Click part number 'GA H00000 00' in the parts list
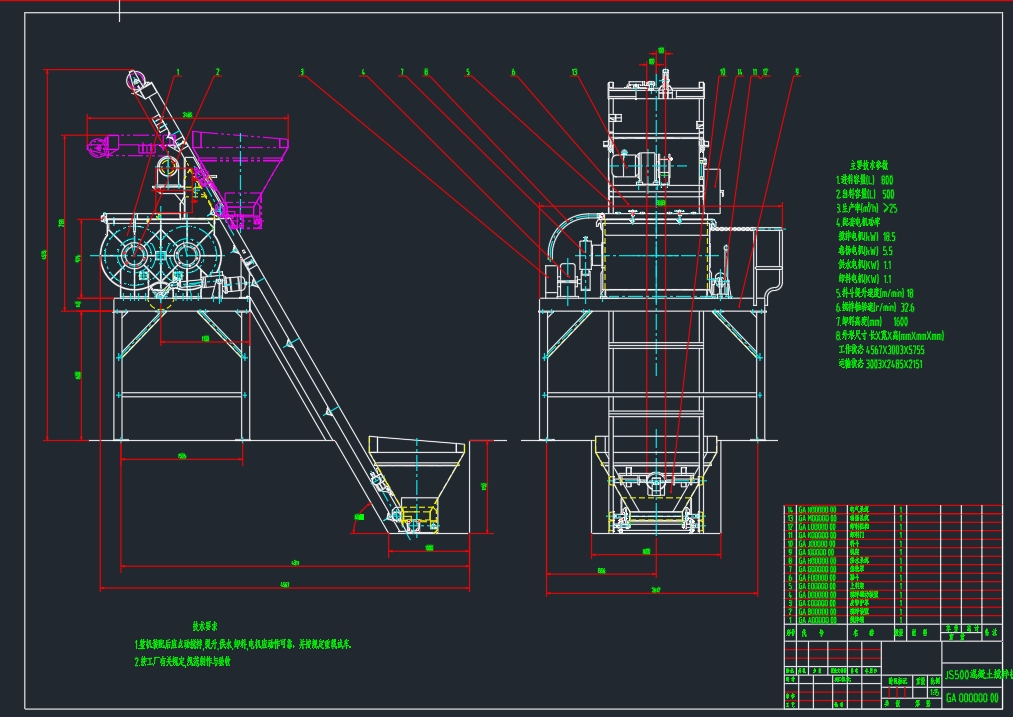 [817, 561]
